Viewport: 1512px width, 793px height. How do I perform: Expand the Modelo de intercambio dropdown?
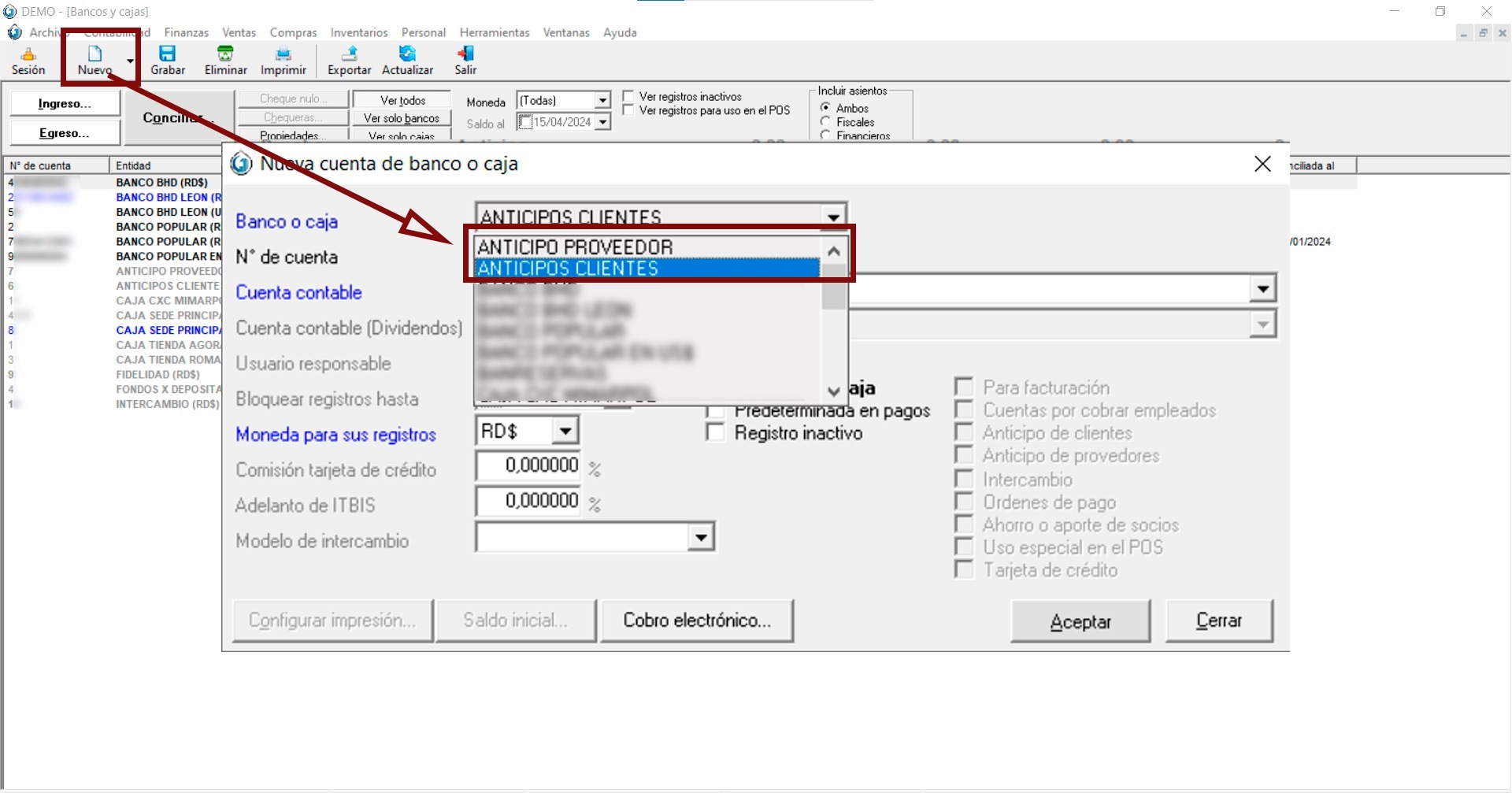click(x=700, y=538)
